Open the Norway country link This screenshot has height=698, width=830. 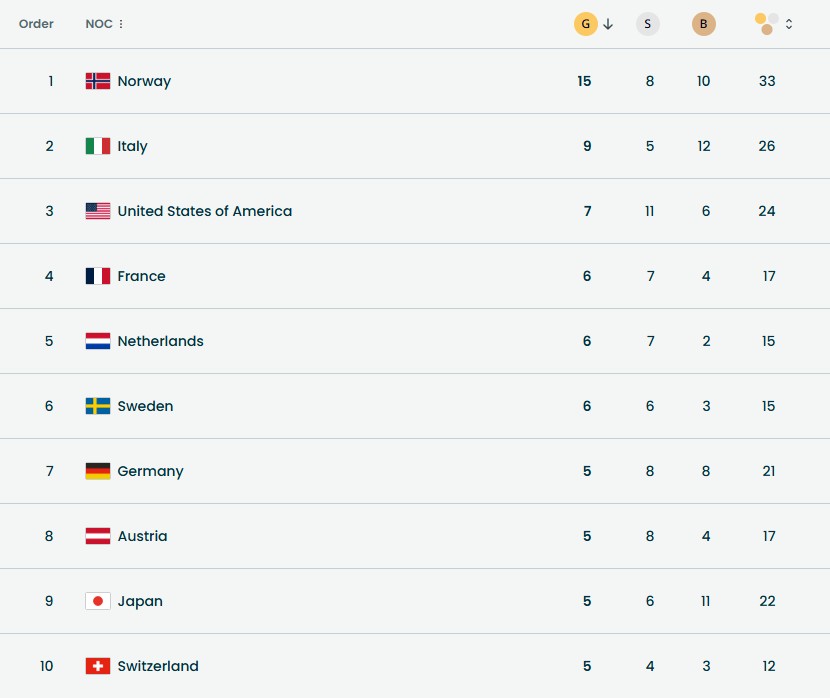tap(144, 81)
